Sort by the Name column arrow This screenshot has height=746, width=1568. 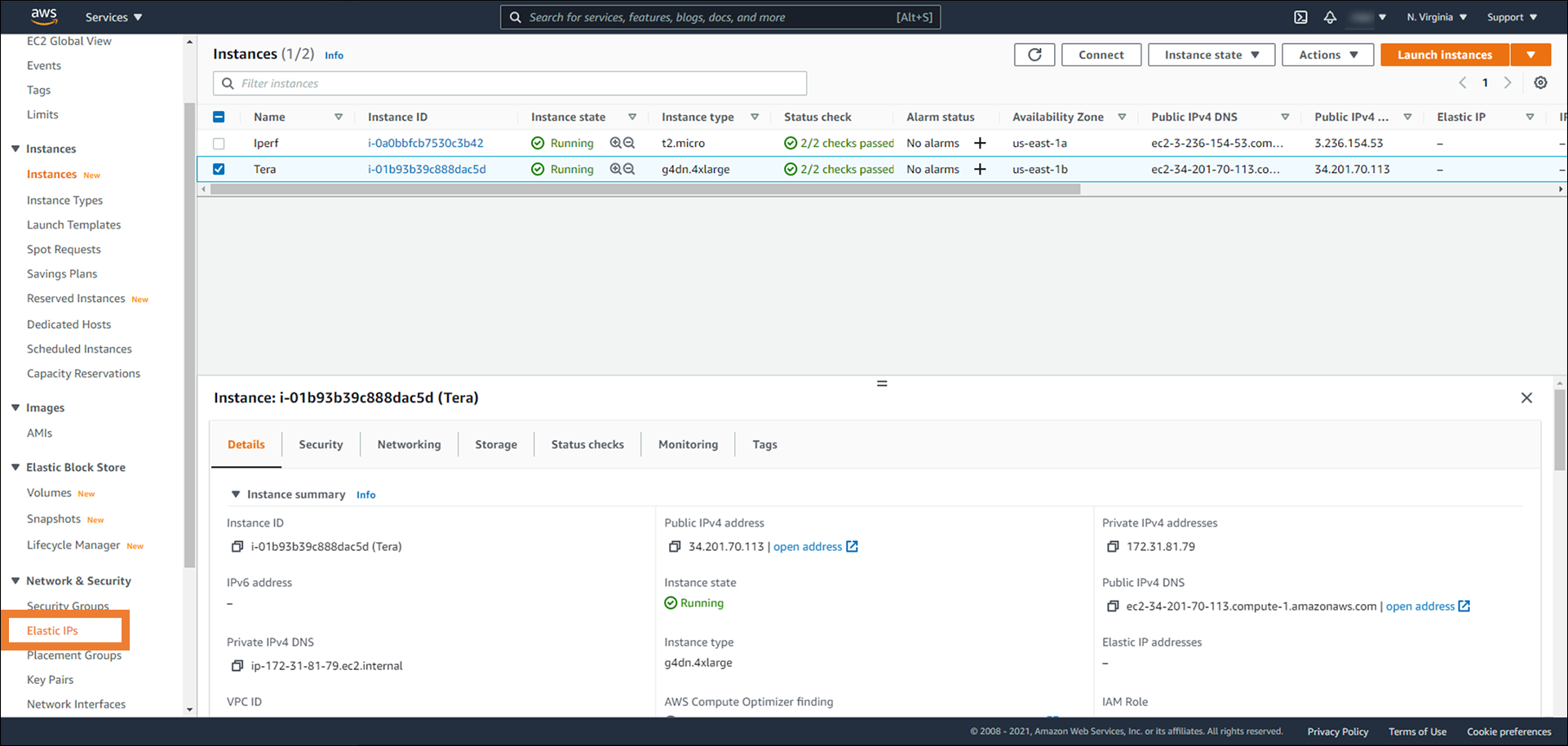(x=339, y=117)
